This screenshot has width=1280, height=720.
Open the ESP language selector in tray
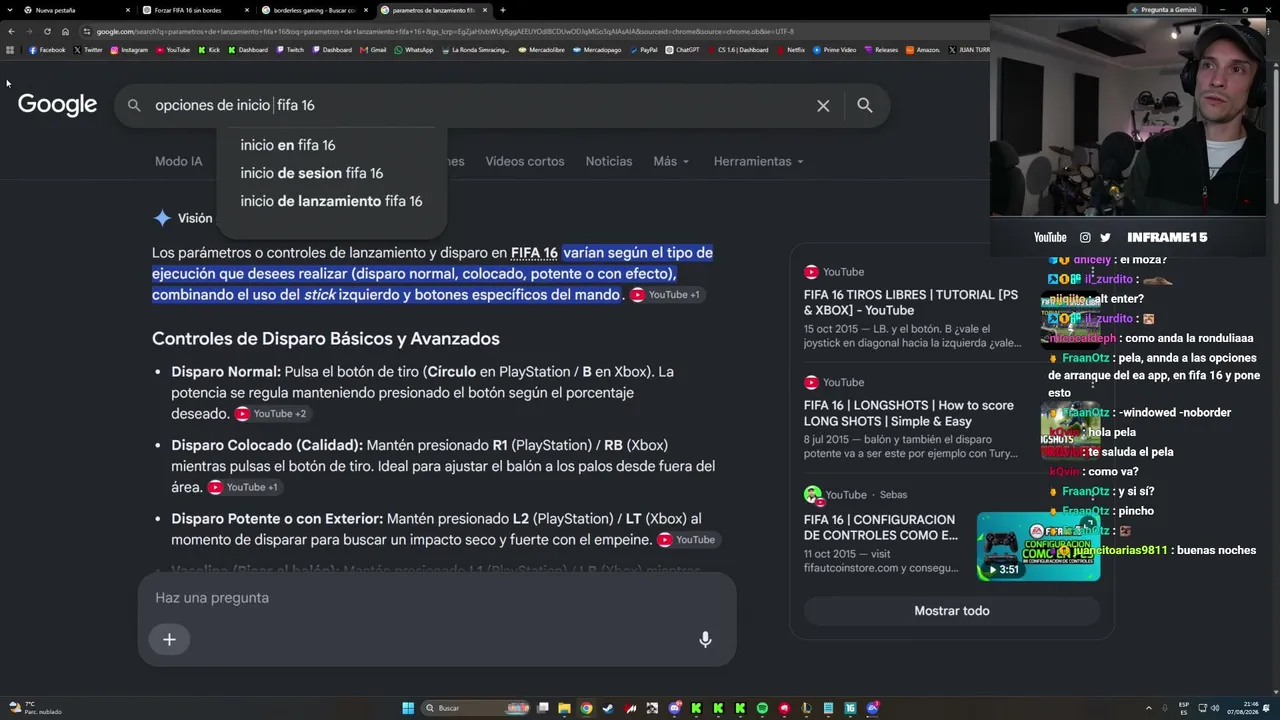pyautogui.click(x=1184, y=708)
